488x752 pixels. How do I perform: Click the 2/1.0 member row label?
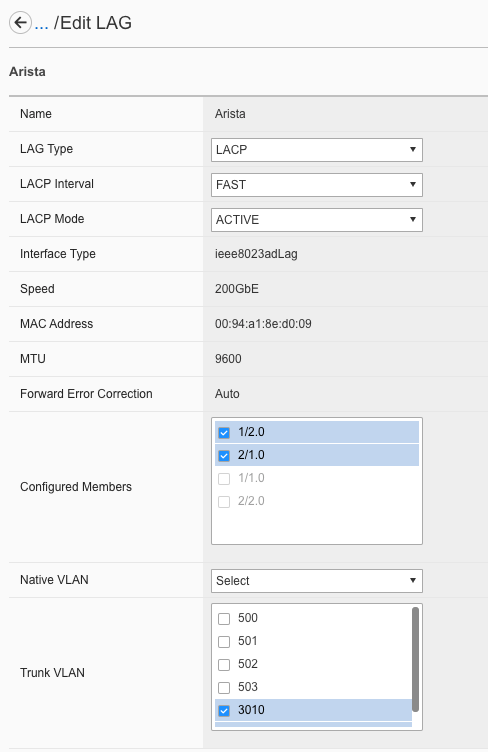[251, 455]
